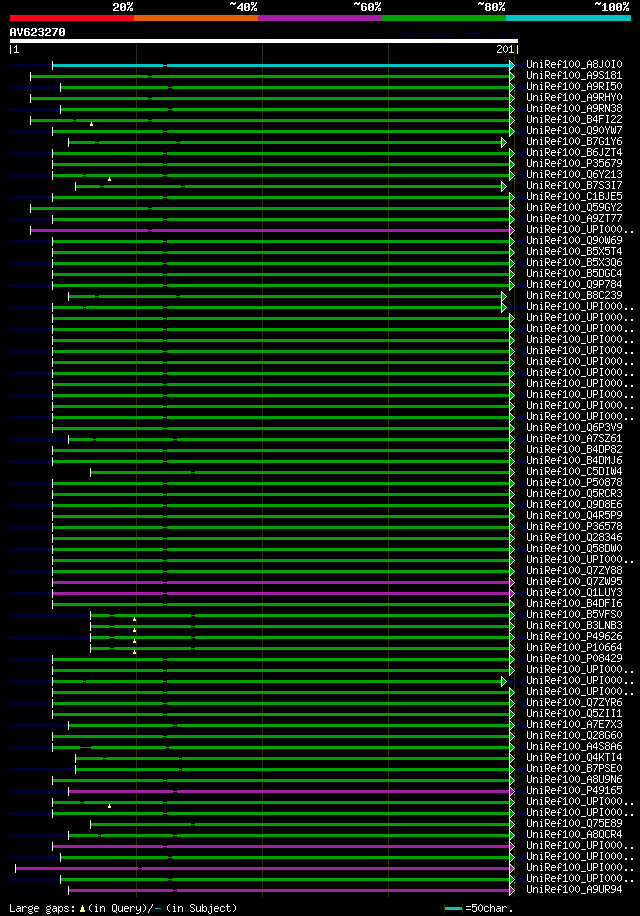Select the UniRef100_B5DGC4 label
This screenshot has width=640, height=916.
(x=574, y=273)
